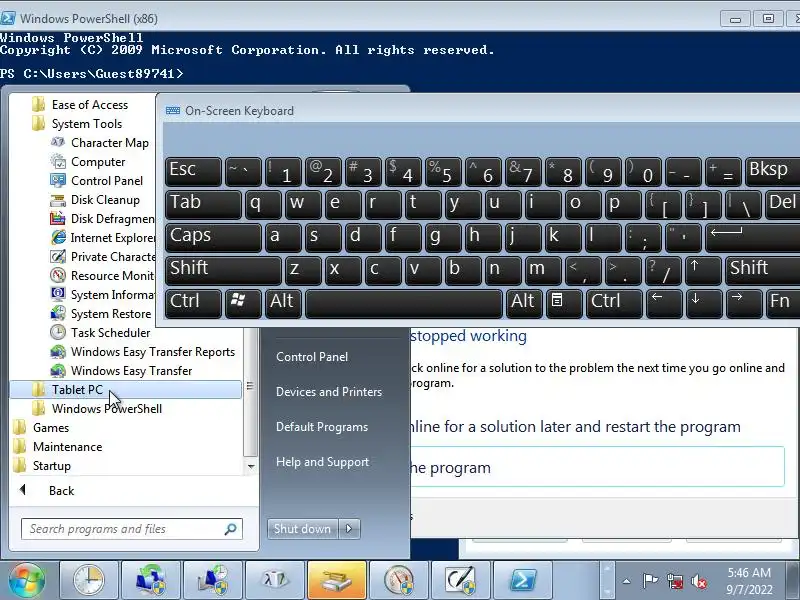Click the Esc key on On-Screen Keyboard

(193, 171)
